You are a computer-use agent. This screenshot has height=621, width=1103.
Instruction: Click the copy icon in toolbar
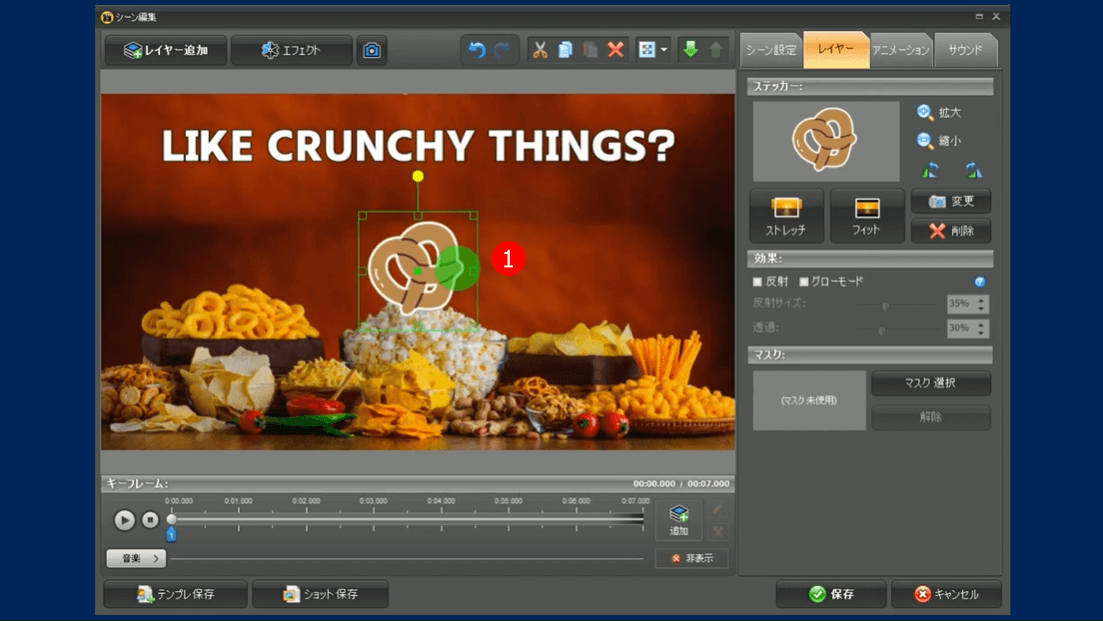click(x=565, y=50)
